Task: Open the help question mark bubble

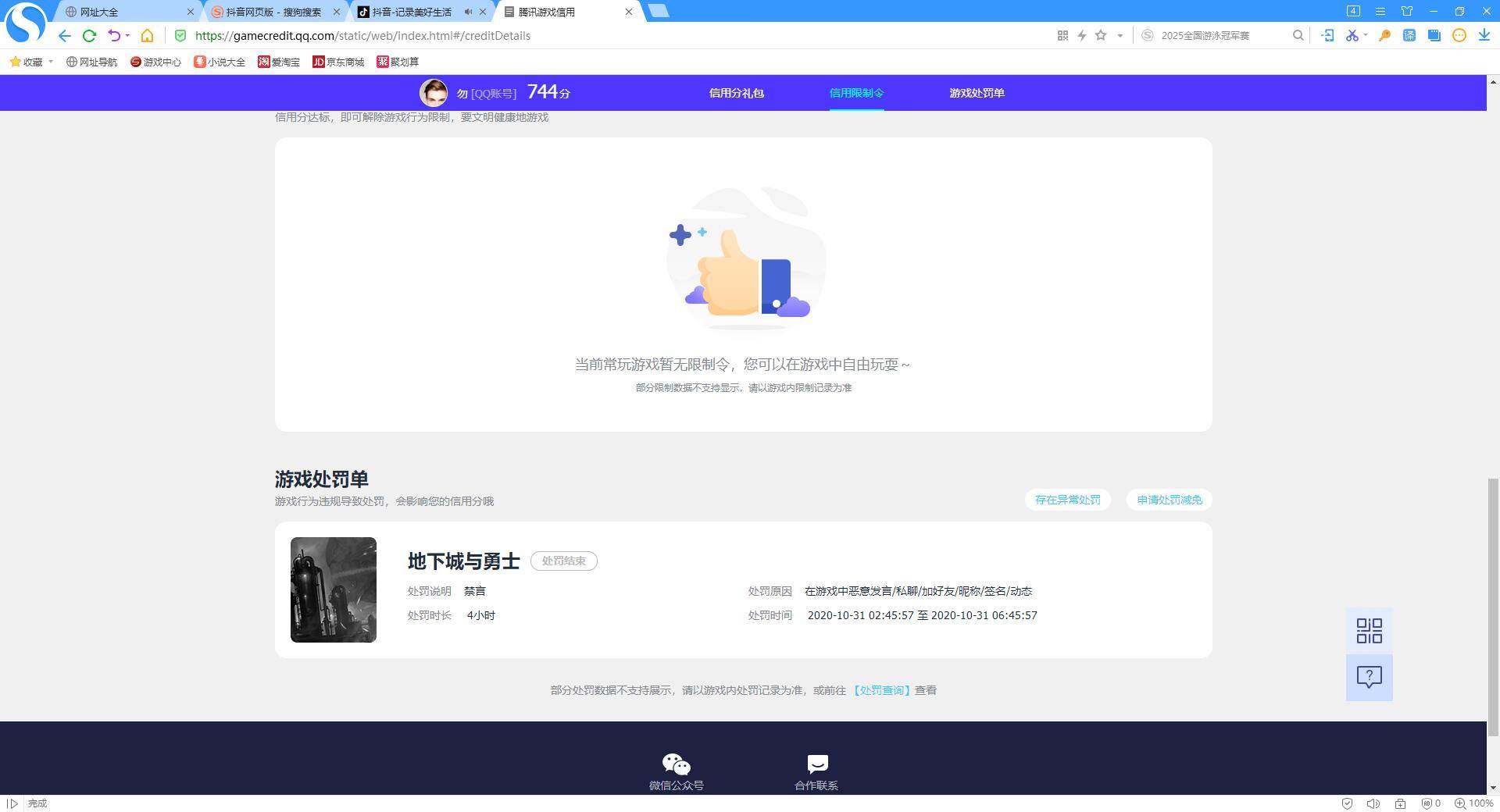Action: 1369,677
